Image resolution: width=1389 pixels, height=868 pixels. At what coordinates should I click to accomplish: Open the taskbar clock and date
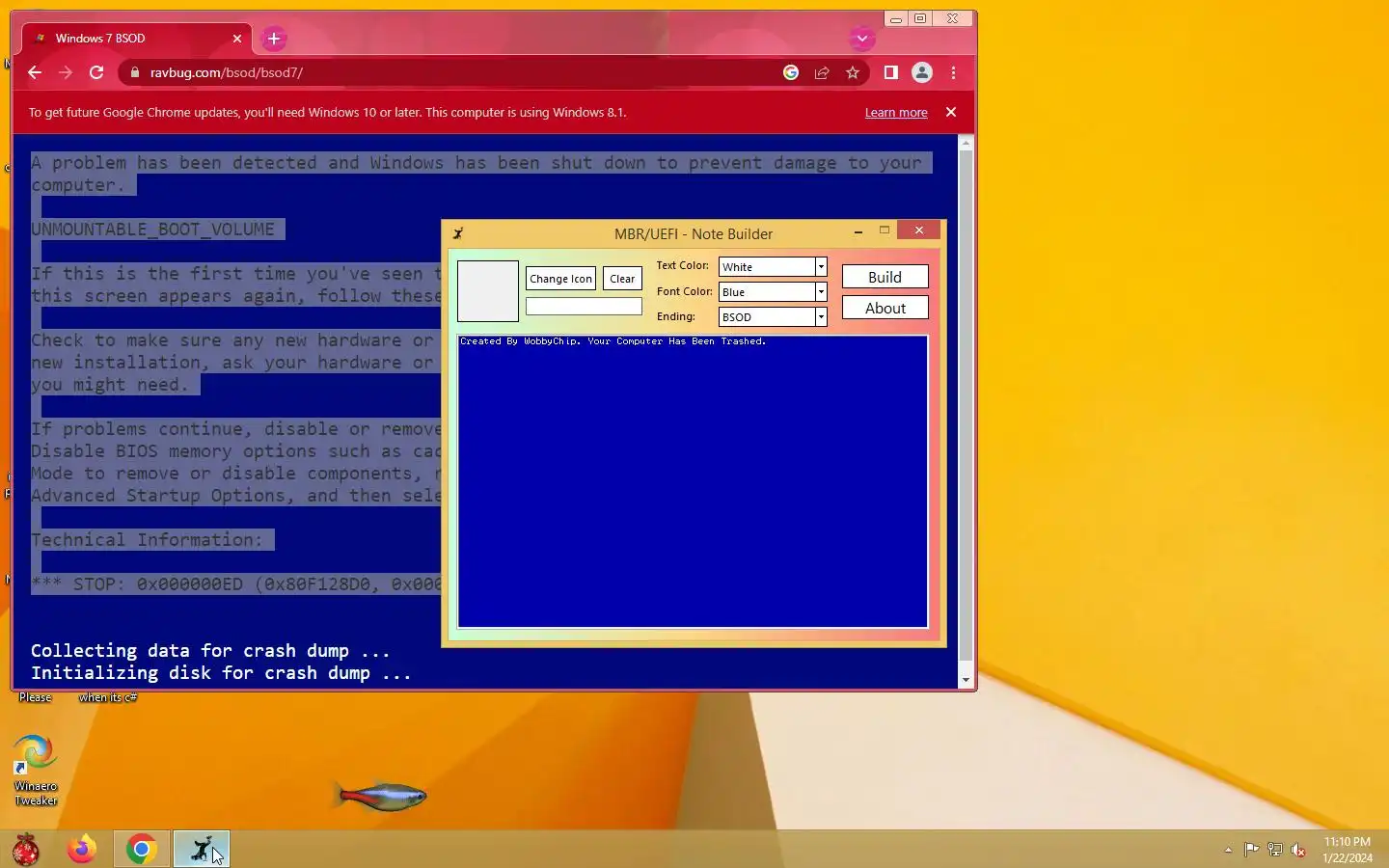pyautogui.click(x=1348, y=850)
